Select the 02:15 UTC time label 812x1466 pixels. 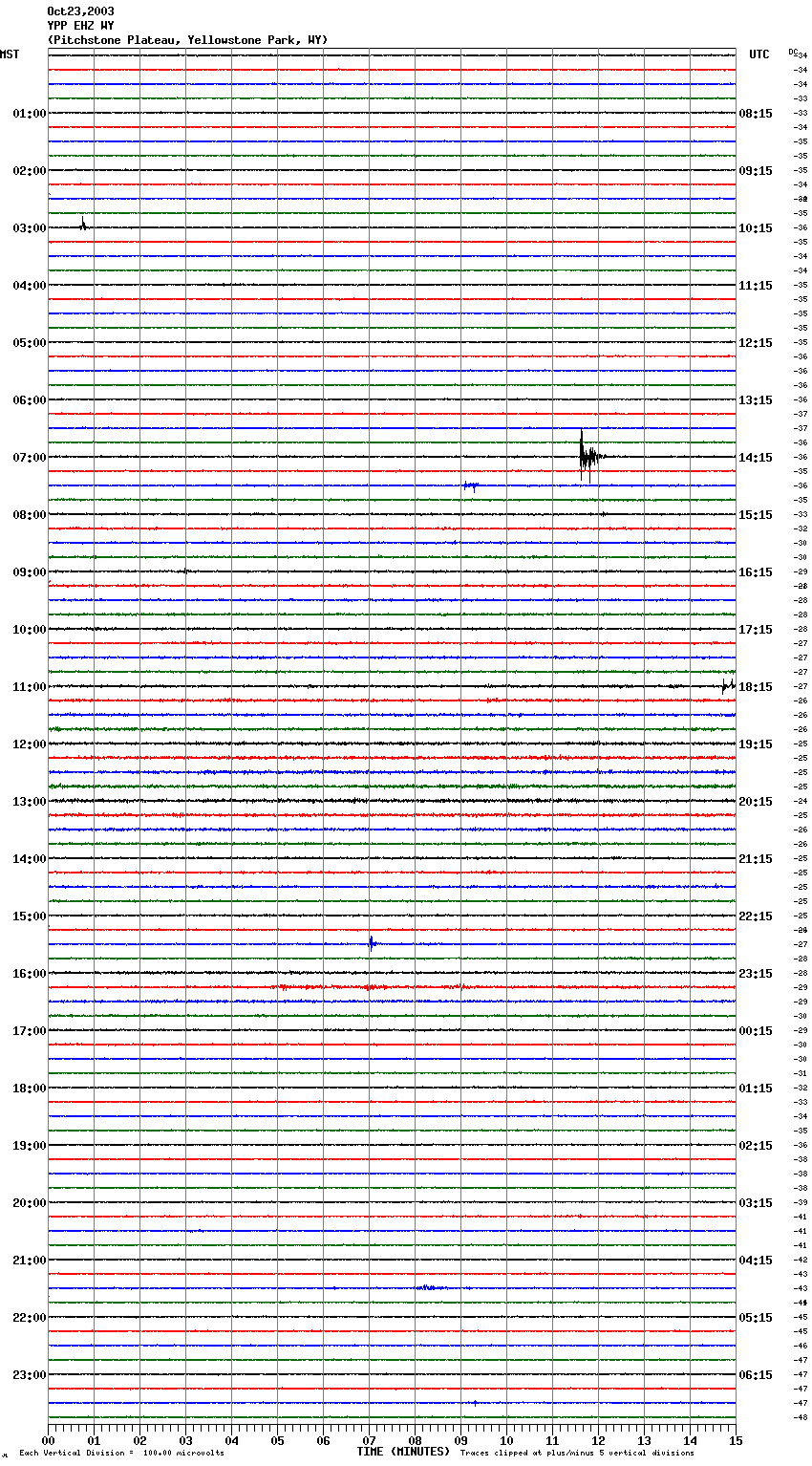(x=756, y=1146)
